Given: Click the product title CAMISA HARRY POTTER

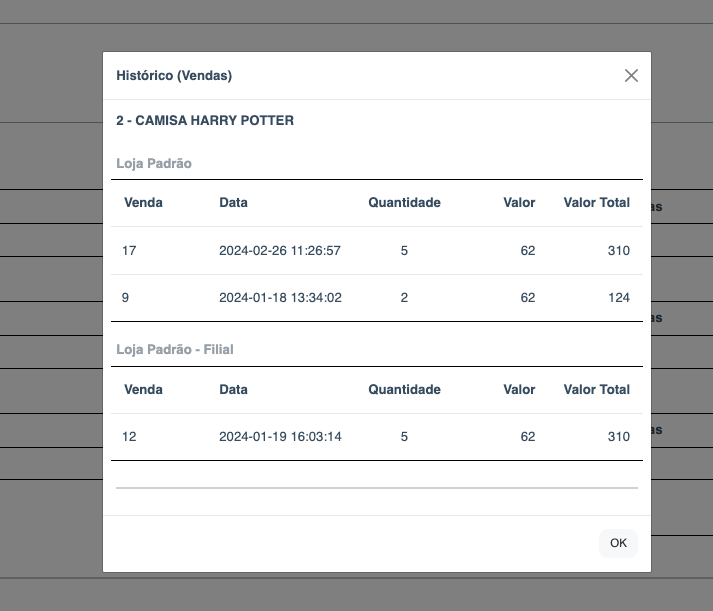Looking at the screenshot, I should point(205,120).
